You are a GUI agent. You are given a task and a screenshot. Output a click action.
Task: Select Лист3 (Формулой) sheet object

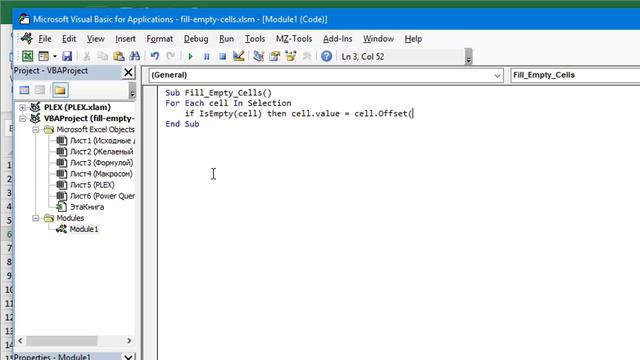point(101,162)
